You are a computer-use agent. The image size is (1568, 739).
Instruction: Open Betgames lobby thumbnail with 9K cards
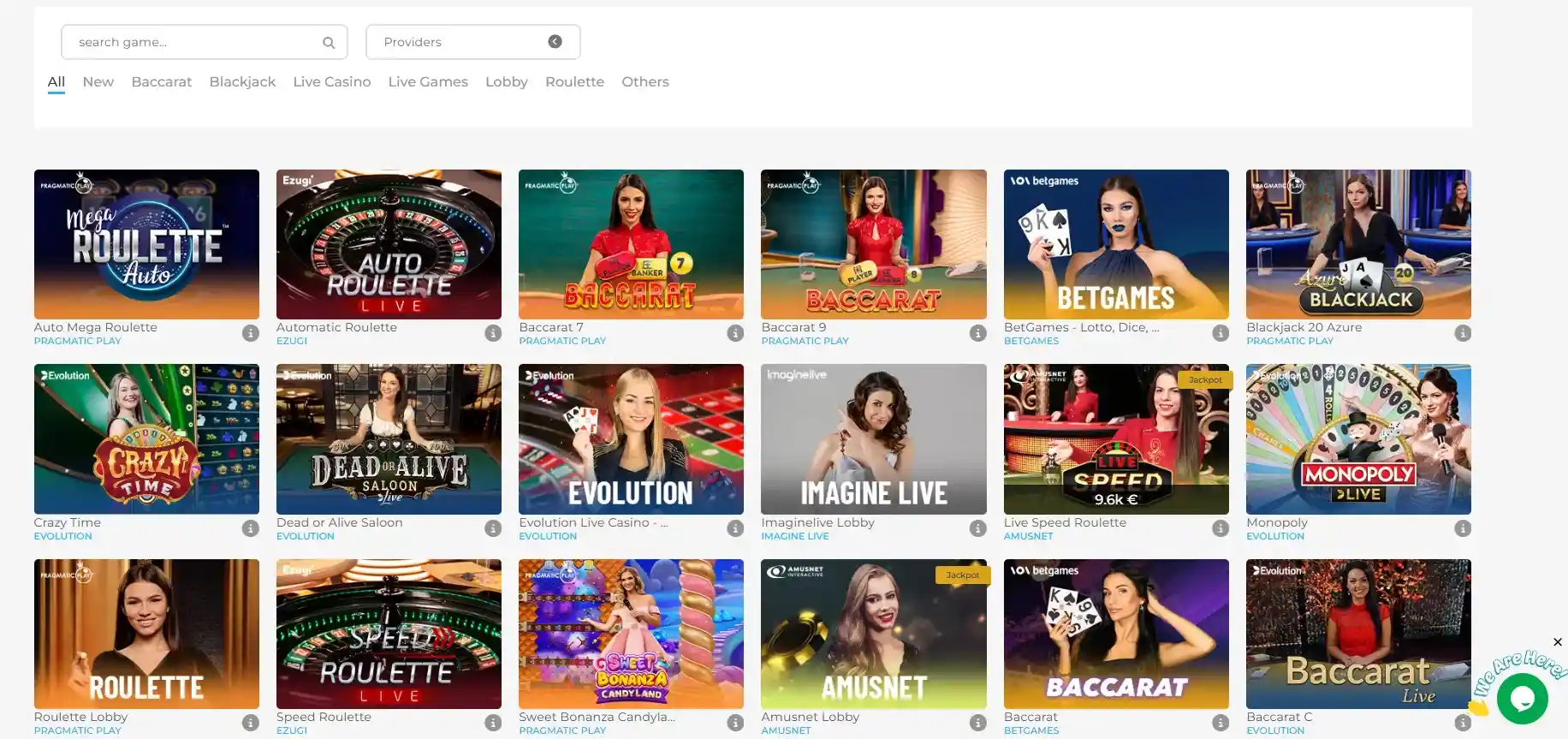(x=1116, y=244)
